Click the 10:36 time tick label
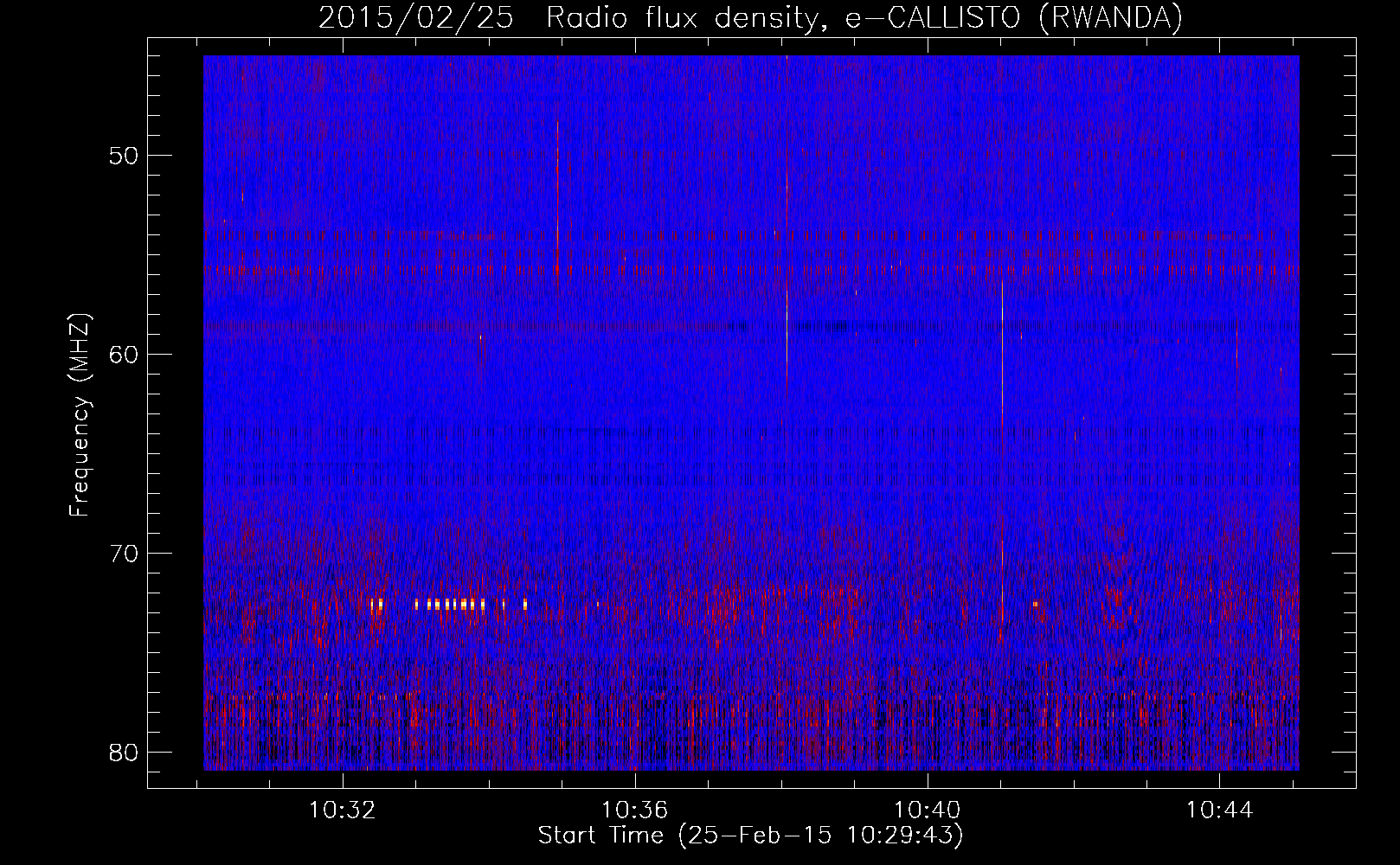This screenshot has width=1400, height=865. click(x=635, y=811)
